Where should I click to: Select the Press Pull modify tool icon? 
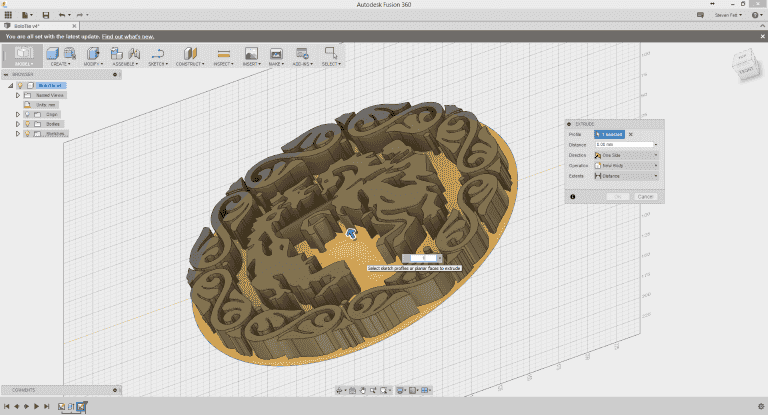tap(93, 53)
